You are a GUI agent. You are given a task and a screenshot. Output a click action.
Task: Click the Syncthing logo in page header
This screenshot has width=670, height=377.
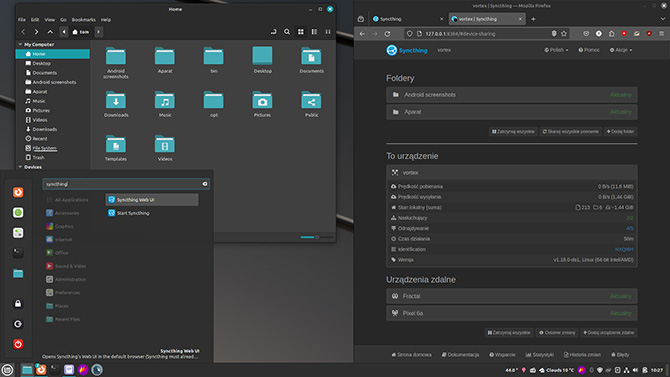pyautogui.click(x=407, y=50)
